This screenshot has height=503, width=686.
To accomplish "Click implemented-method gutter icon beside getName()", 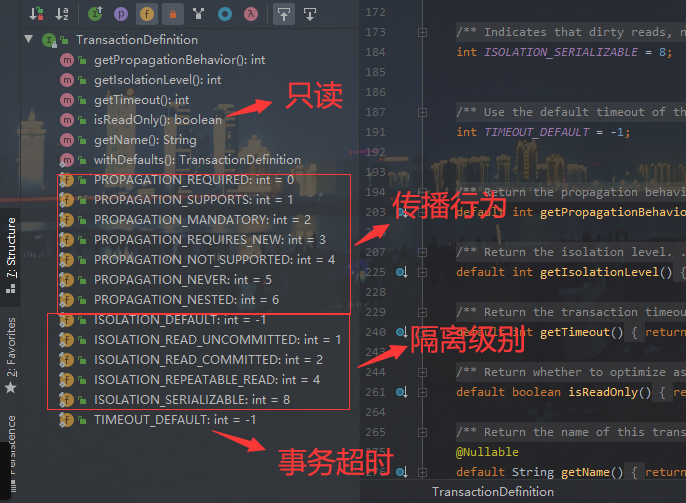I will click(x=402, y=472).
